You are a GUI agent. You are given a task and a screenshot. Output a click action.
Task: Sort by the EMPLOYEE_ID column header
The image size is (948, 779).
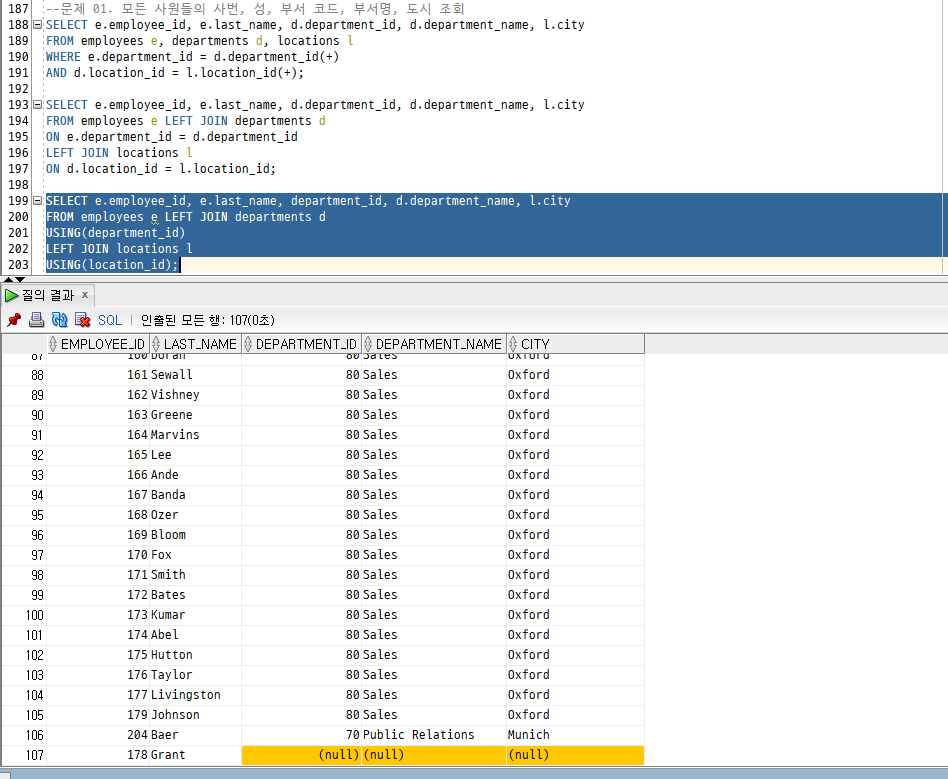pos(98,344)
